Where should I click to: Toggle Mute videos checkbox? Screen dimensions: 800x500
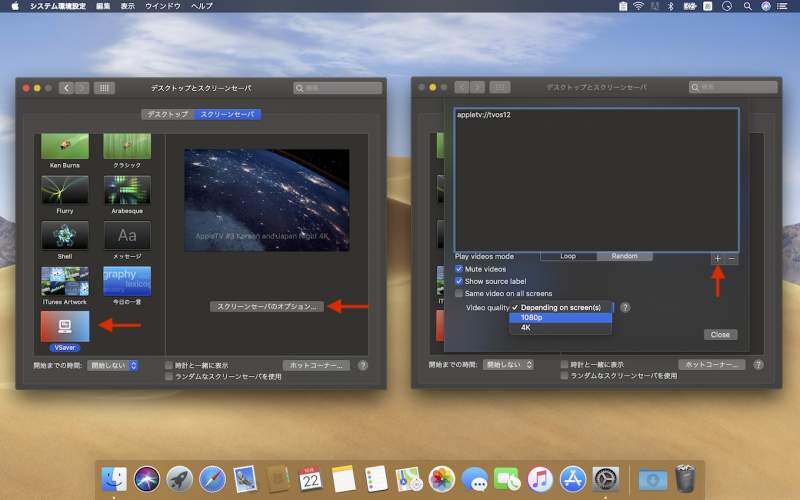[459, 269]
